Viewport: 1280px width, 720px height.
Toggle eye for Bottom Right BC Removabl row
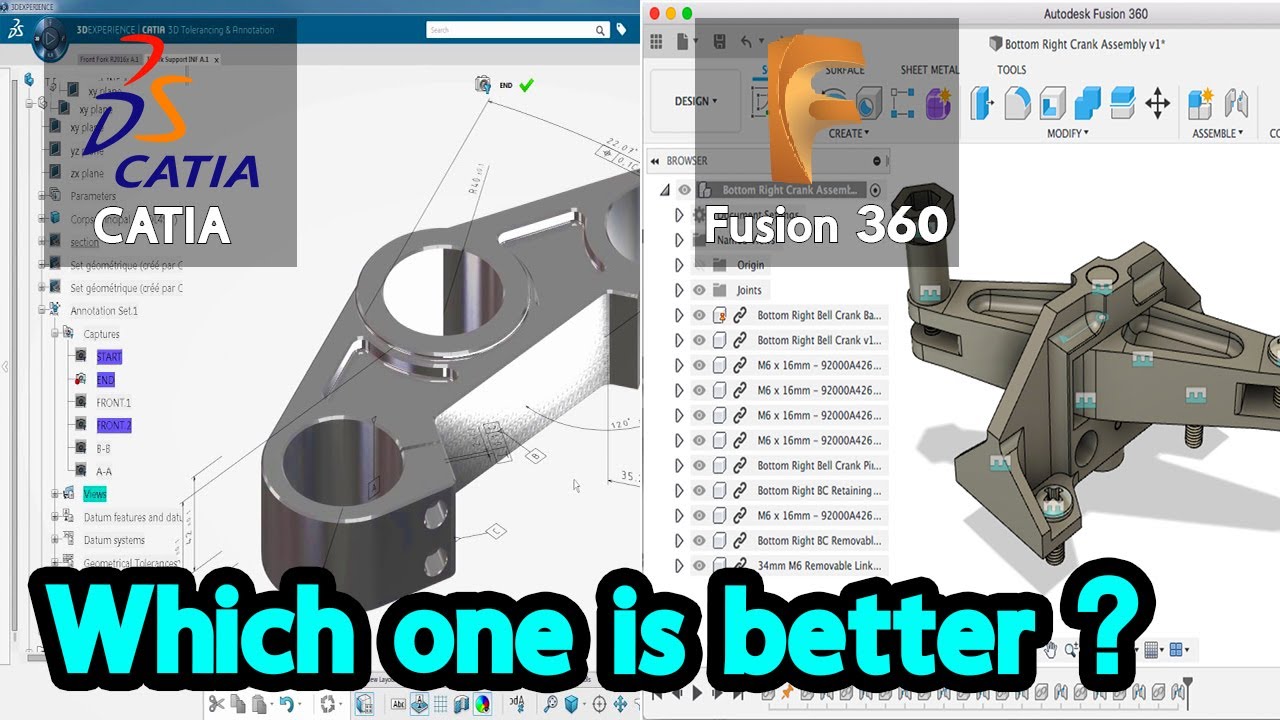click(x=699, y=540)
